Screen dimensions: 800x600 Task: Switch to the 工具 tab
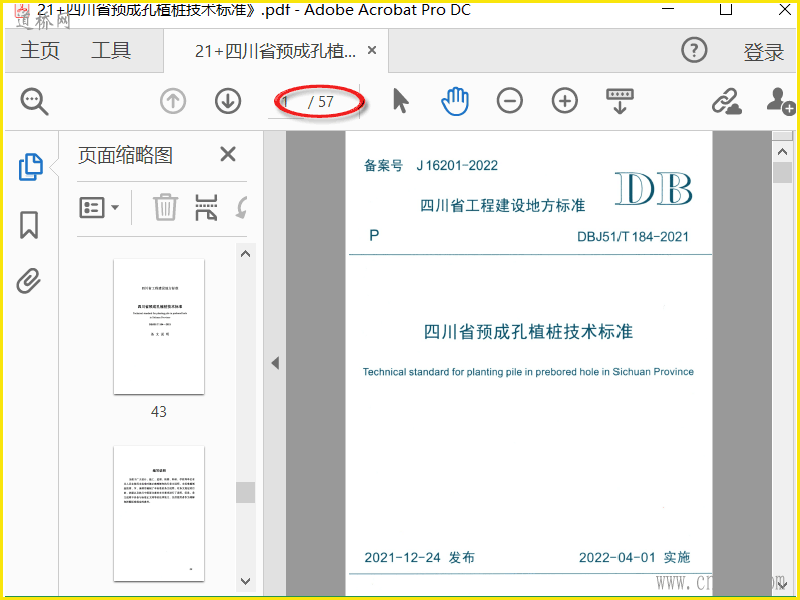pos(111,51)
